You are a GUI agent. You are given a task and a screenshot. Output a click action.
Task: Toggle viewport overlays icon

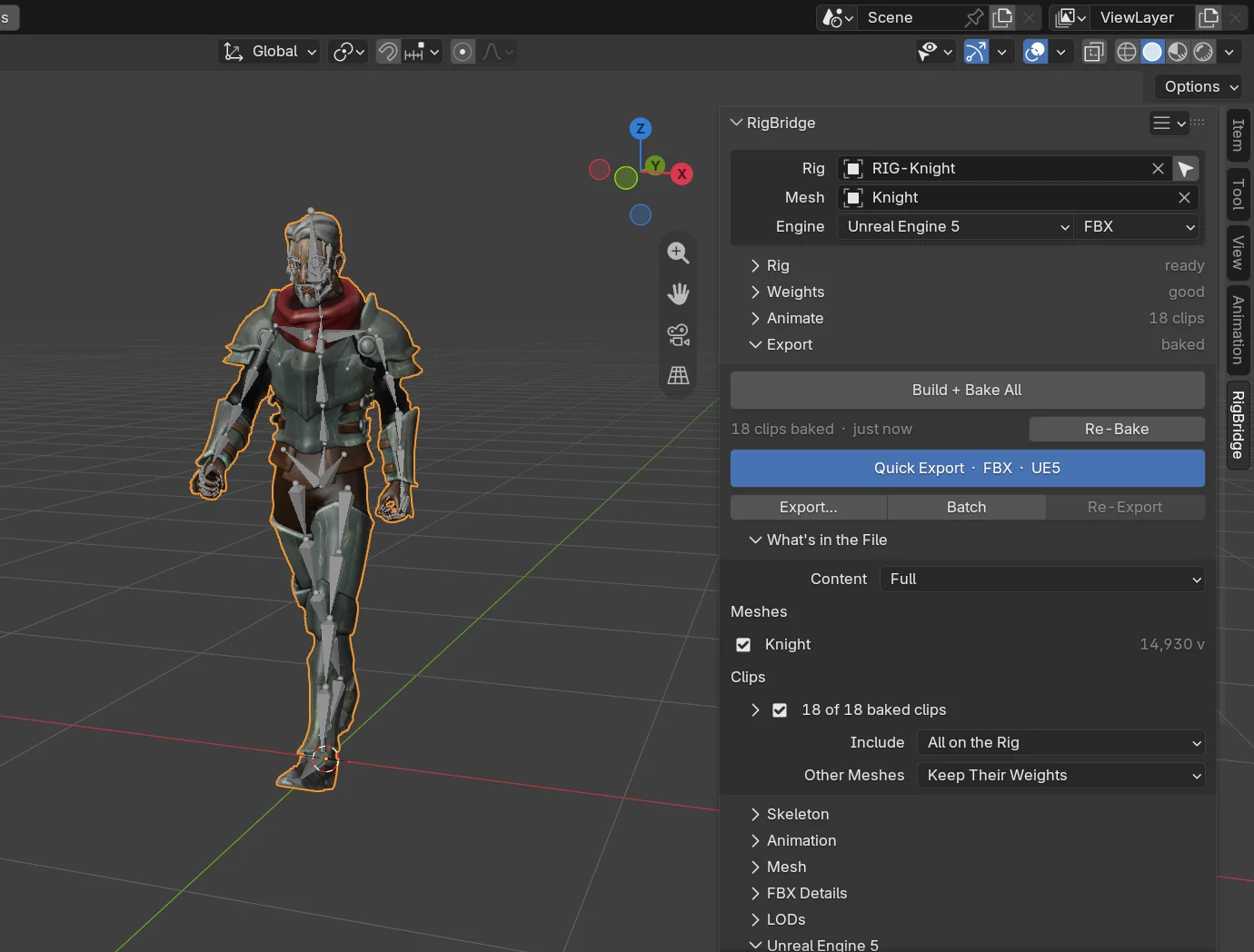[x=1035, y=52]
